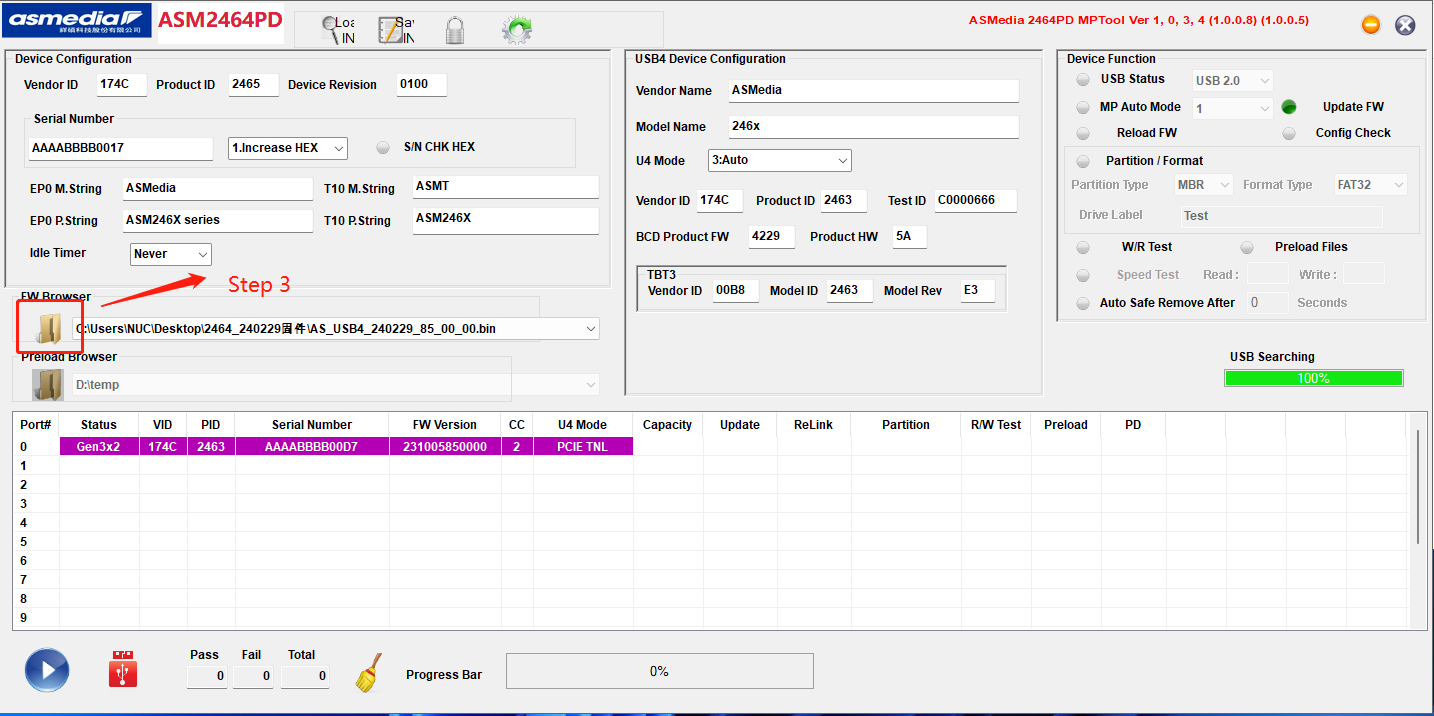
Task: Click the USB Searching 100% progress bar
Action: click(x=1313, y=378)
